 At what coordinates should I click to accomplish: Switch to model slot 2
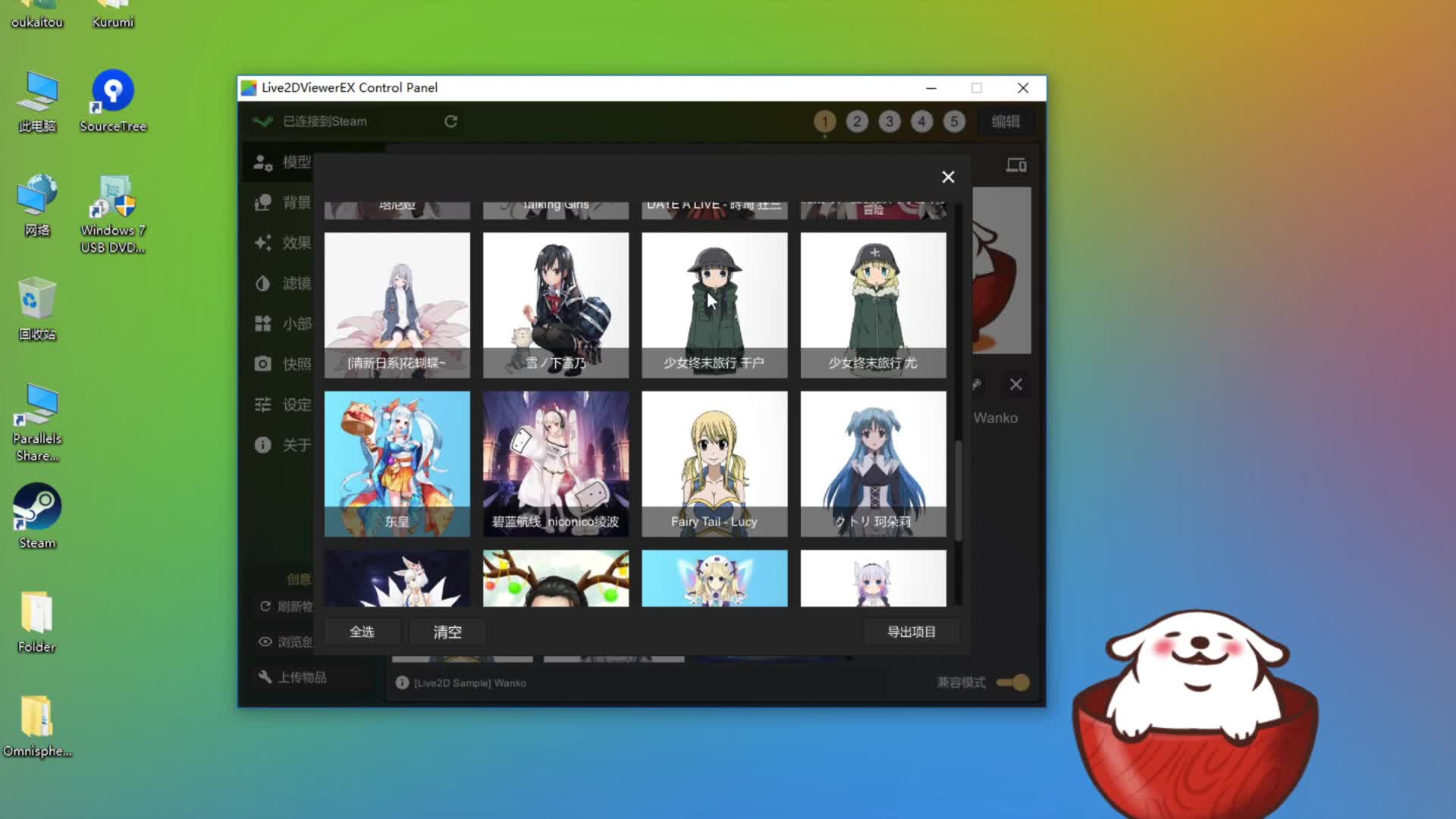pyautogui.click(x=857, y=121)
